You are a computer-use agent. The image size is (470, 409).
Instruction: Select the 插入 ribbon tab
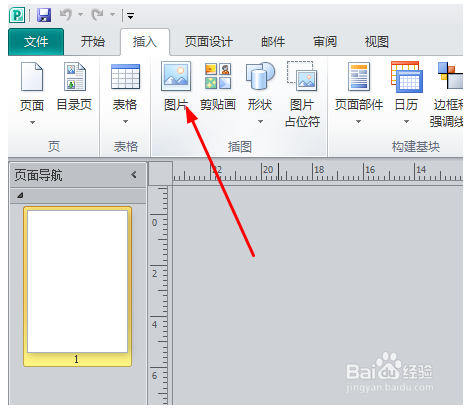145,42
